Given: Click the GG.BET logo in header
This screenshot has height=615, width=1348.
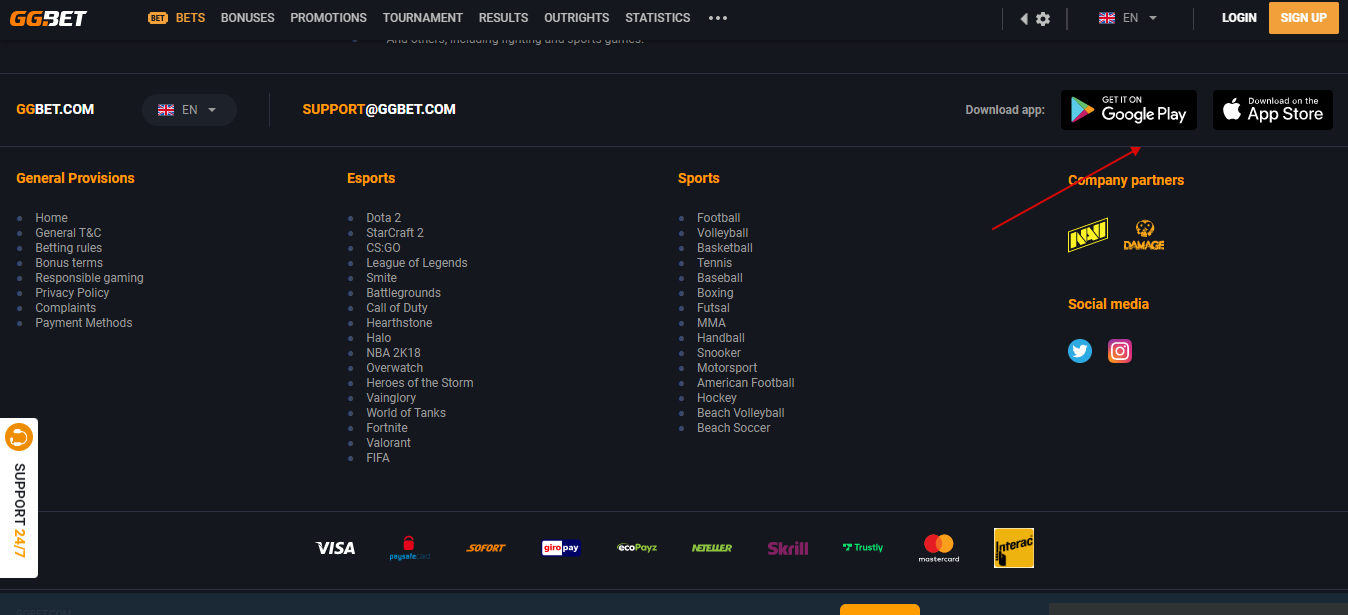Looking at the screenshot, I should tap(48, 18).
